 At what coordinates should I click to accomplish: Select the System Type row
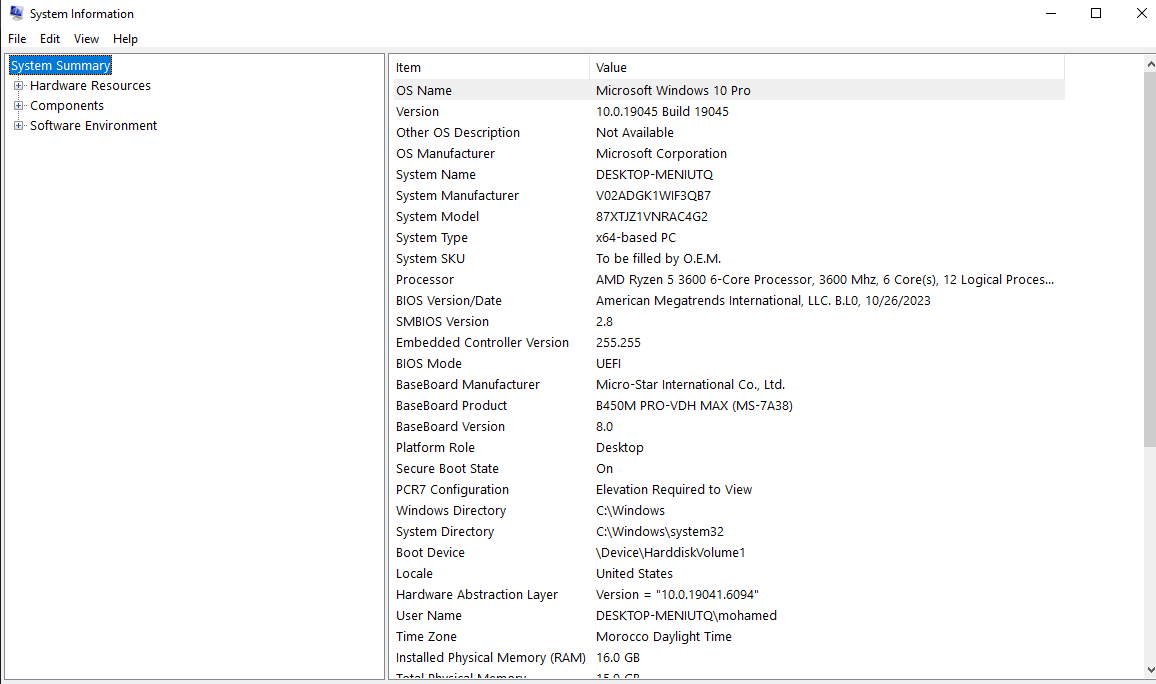pos(729,237)
